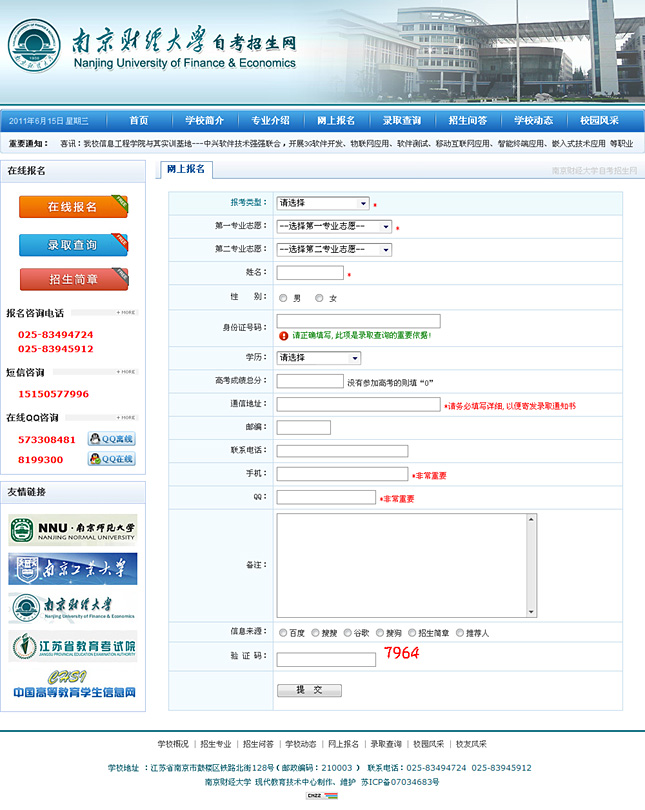Open the 报考类型 dropdown
This screenshot has width=645, height=810.
[x=323, y=203]
